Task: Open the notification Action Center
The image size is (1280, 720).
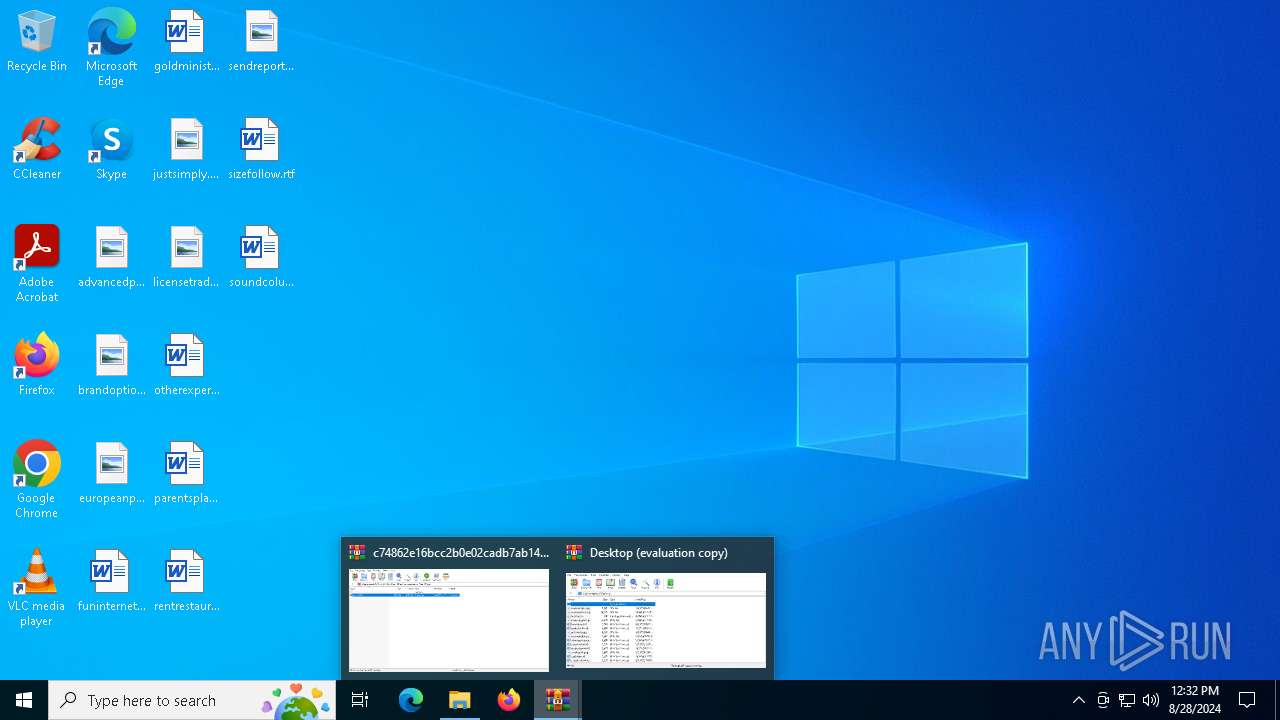Action: pos(1247,700)
